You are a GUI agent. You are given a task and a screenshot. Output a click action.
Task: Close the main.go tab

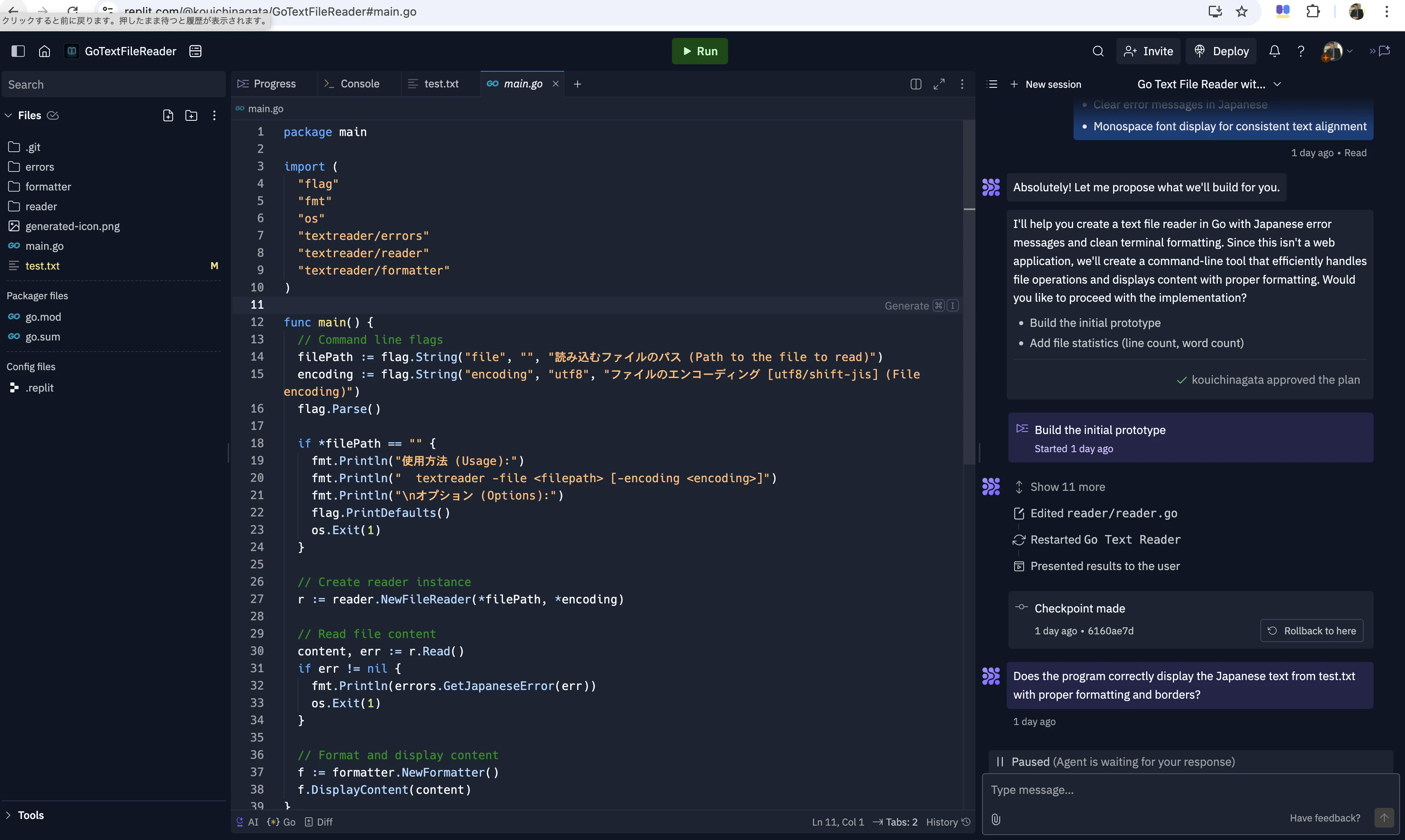[555, 84]
